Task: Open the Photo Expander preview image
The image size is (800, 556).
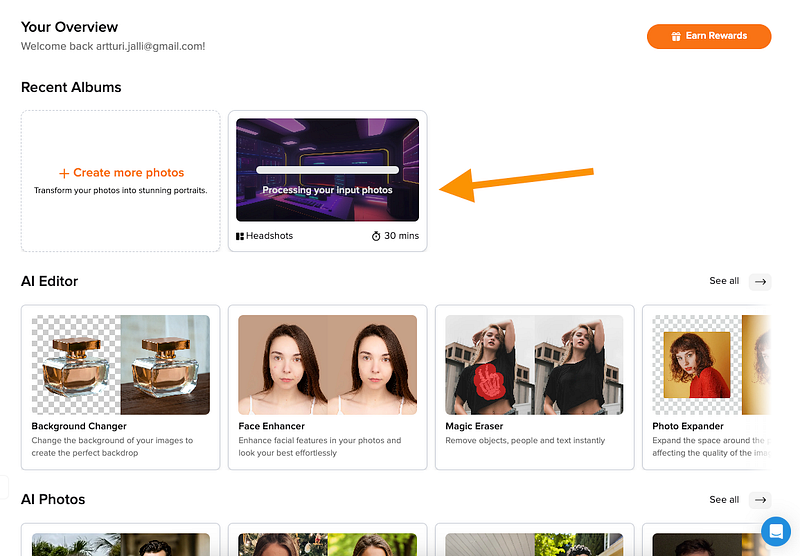Action: coord(711,365)
